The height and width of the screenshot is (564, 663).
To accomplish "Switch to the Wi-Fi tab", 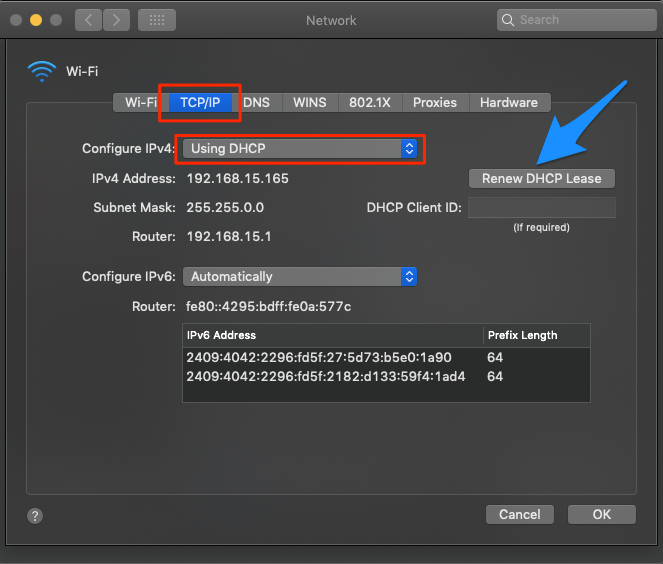I will (141, 103).
